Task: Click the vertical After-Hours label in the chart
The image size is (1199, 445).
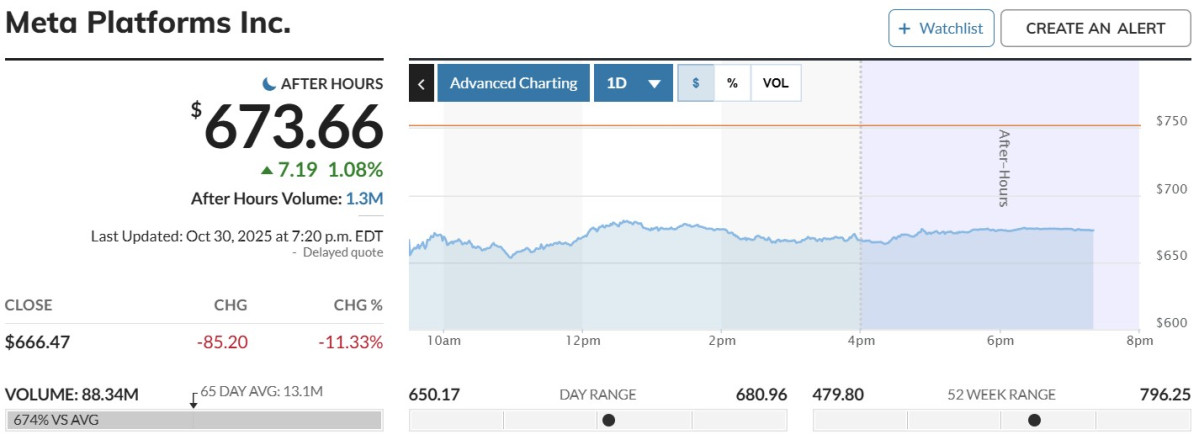Action: point(1004,168)
